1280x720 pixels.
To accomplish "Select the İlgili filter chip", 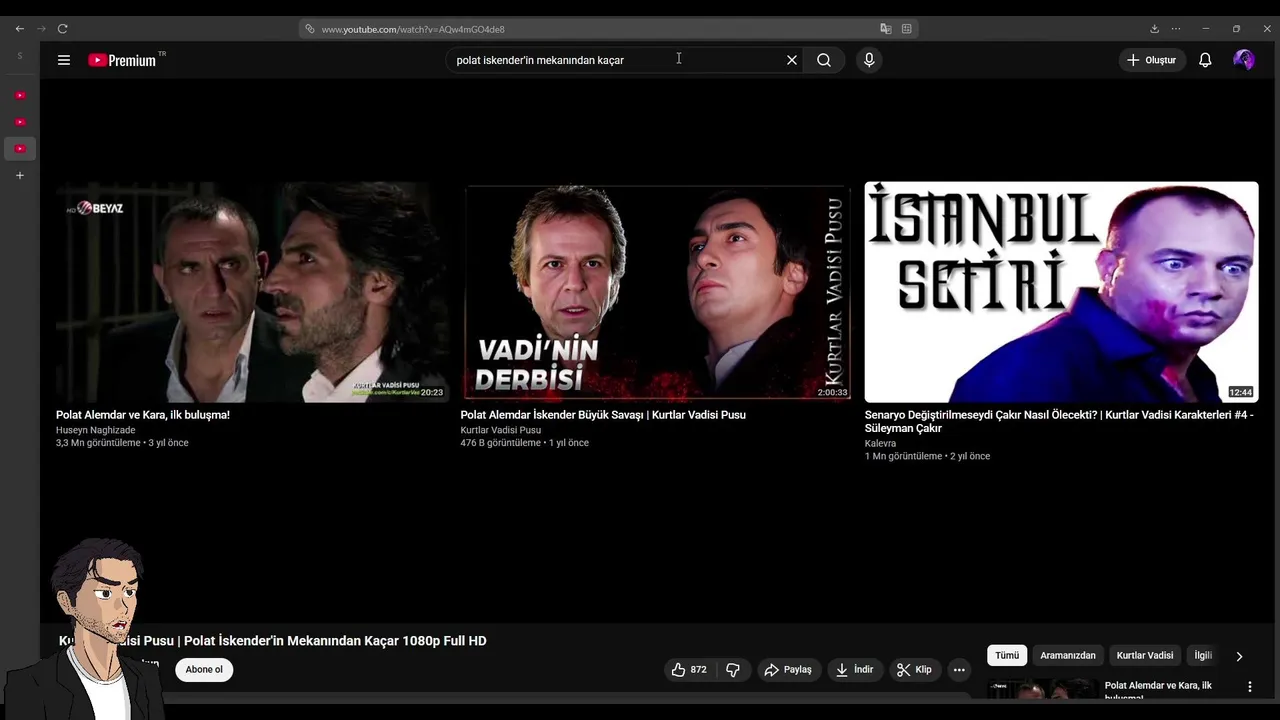I will 1203,656.
